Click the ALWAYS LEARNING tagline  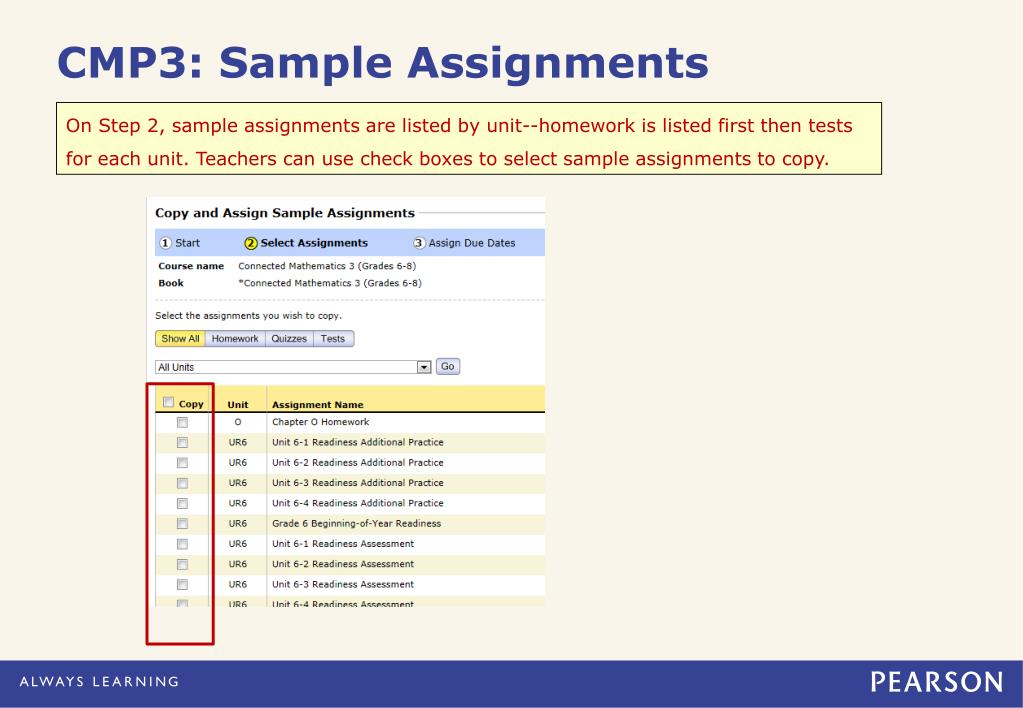pyautogui.click(x=99, y=682)
